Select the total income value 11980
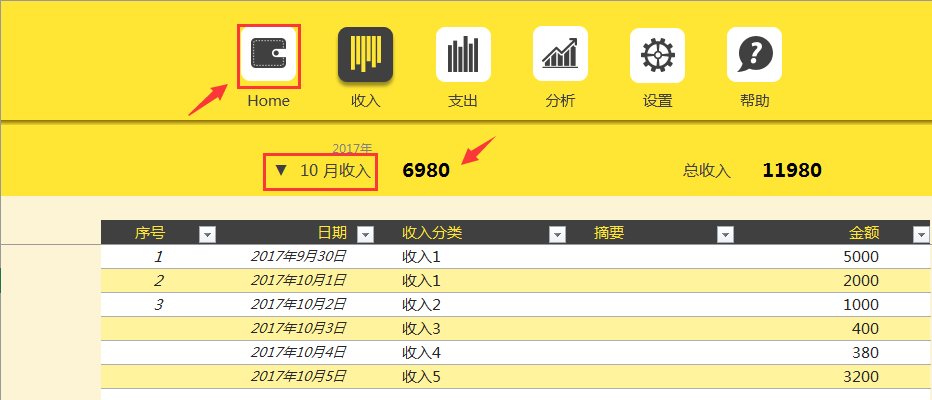 792,171
